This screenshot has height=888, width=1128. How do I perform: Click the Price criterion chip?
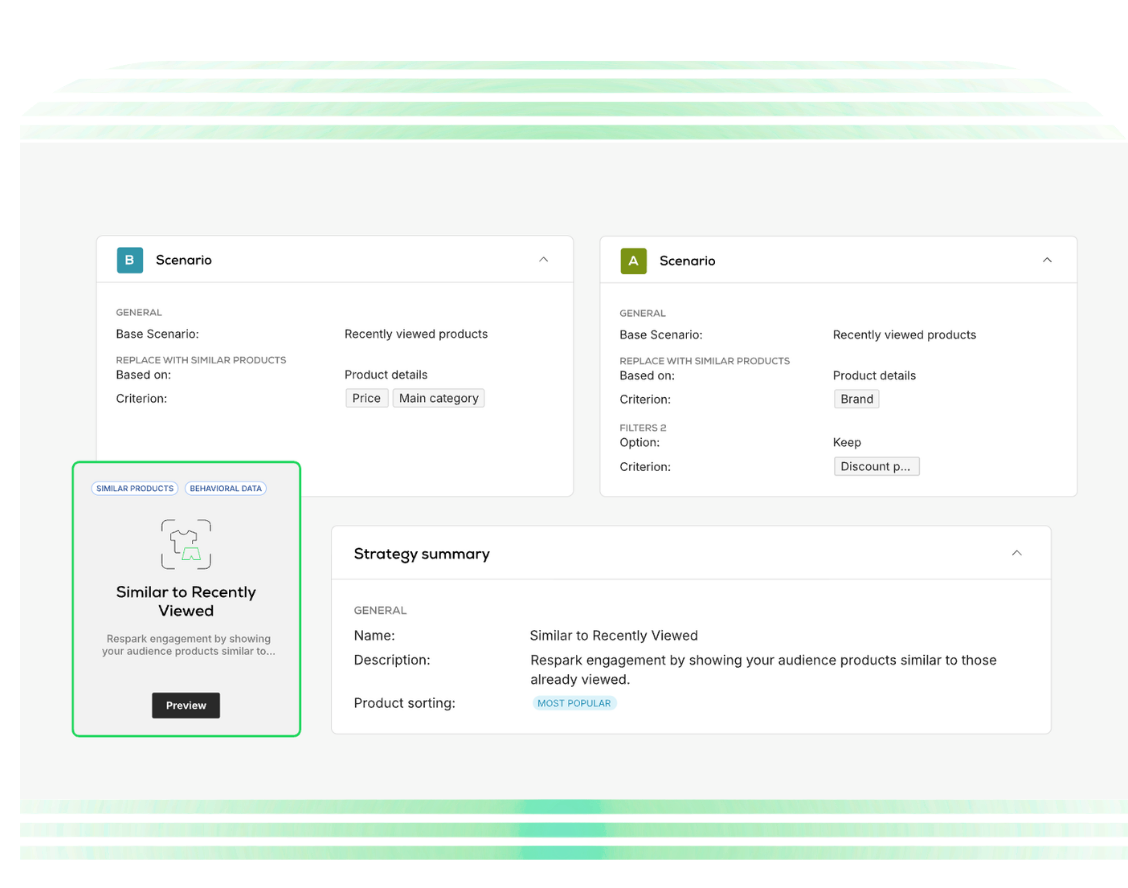click(x=367, y=398)
